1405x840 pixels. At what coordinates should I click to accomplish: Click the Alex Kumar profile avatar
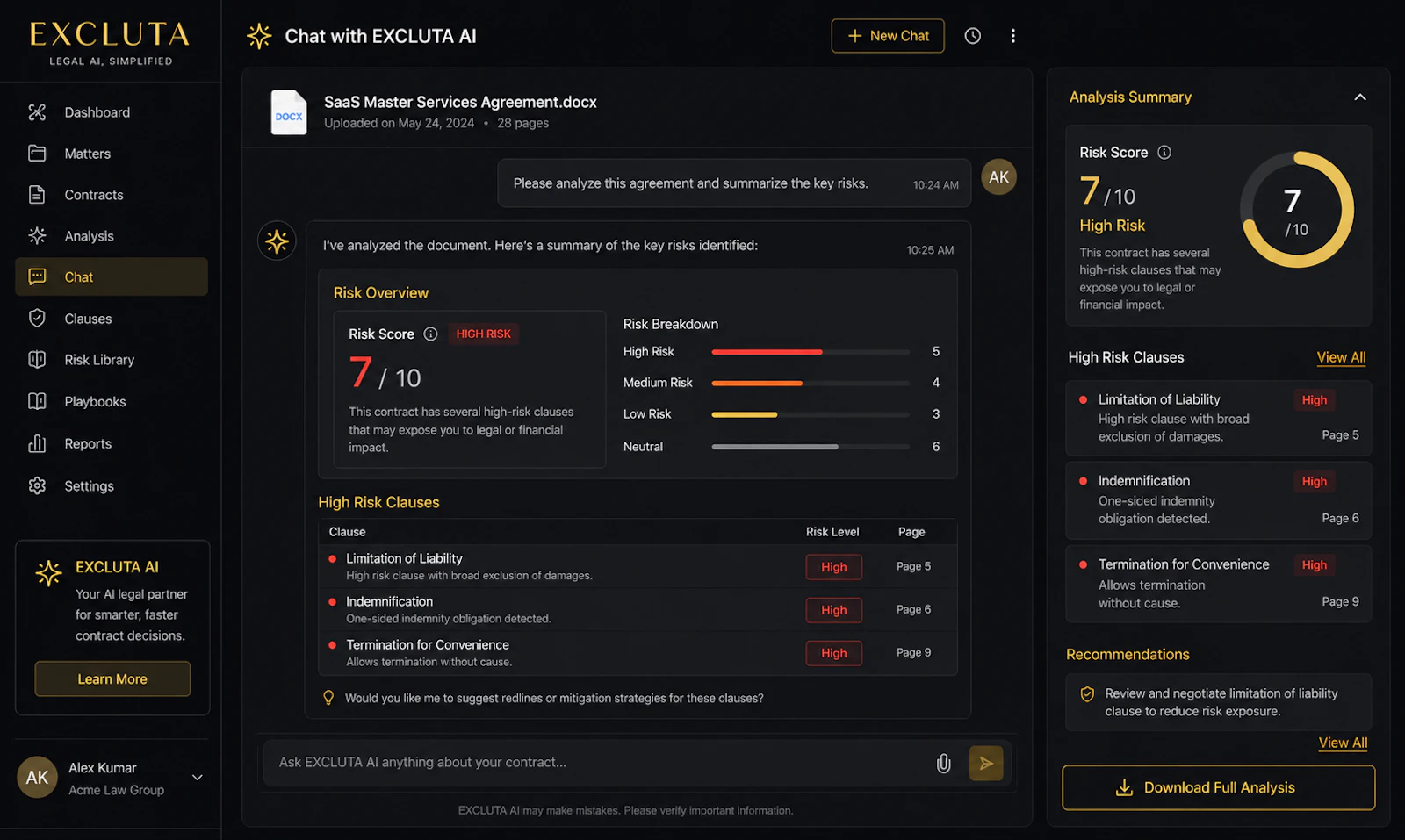(x=37, y=778)
